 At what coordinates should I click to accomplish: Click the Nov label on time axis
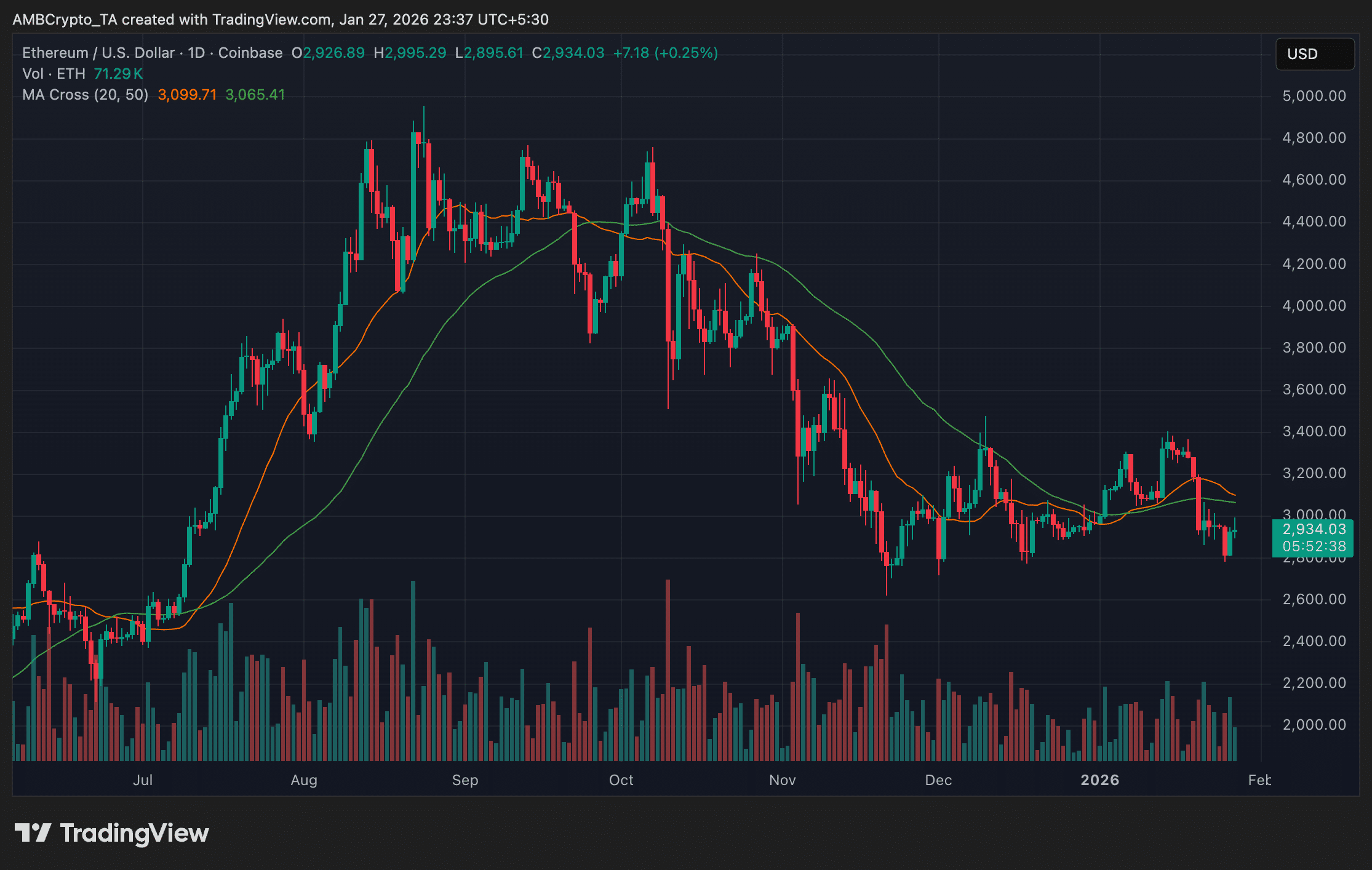[782, 780]
